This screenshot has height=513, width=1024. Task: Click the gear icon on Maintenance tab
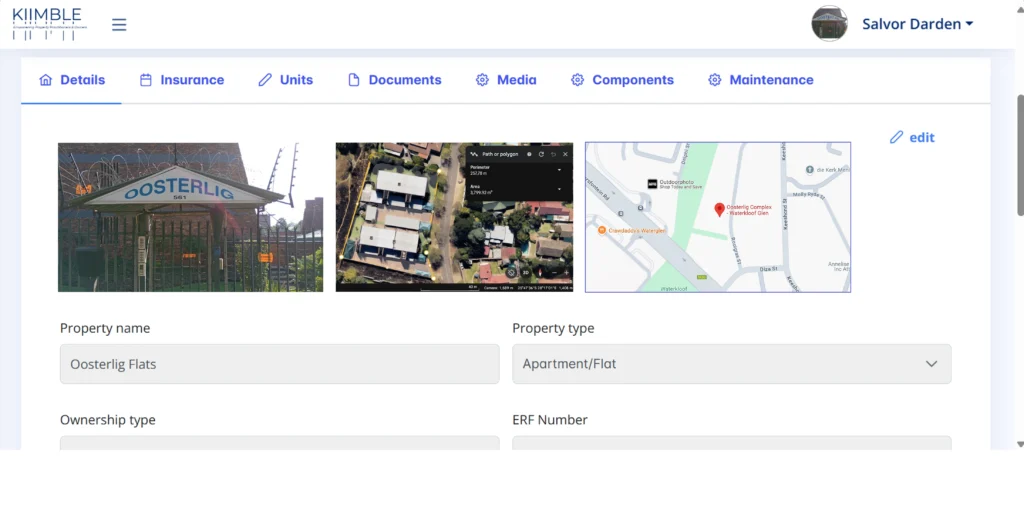714,80
